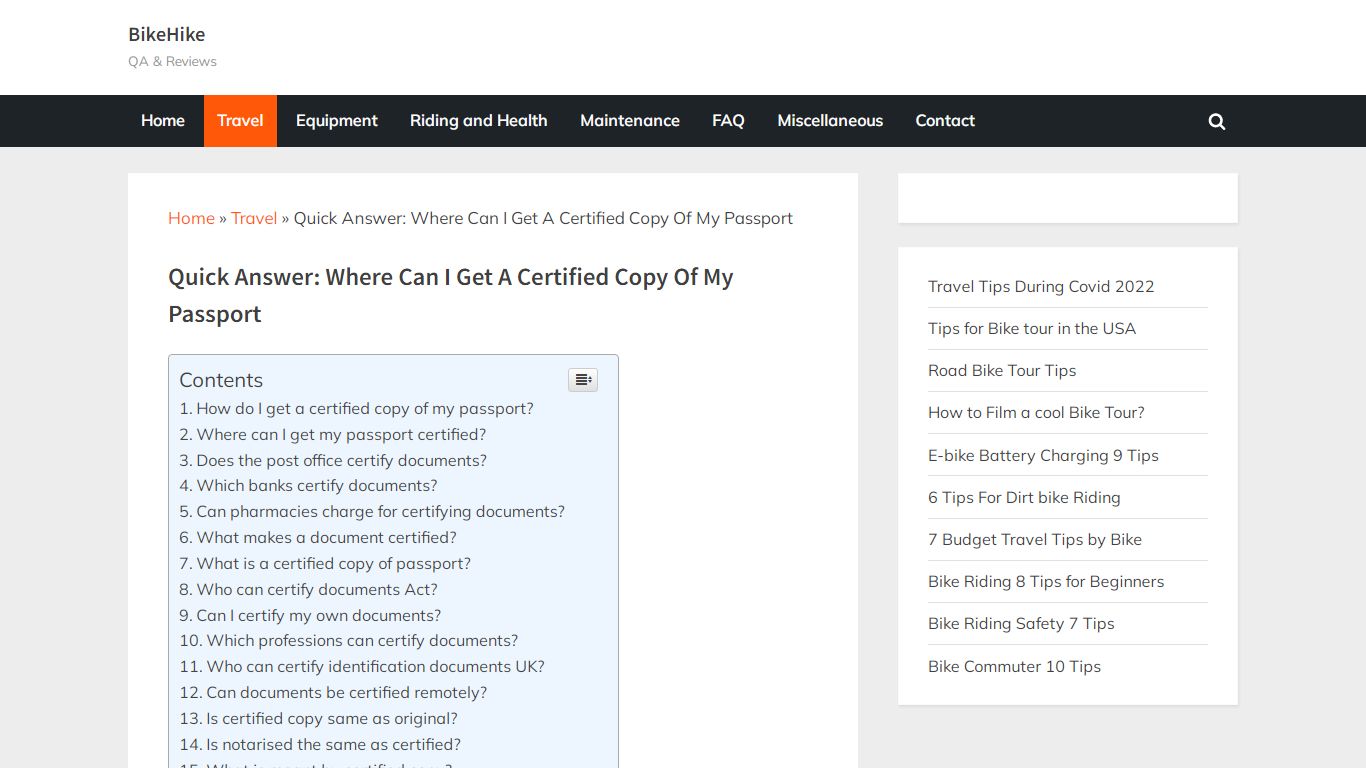Click the 'QA & Reviews' tagline text
The image size is (1366, 768).
click(172, 61)
